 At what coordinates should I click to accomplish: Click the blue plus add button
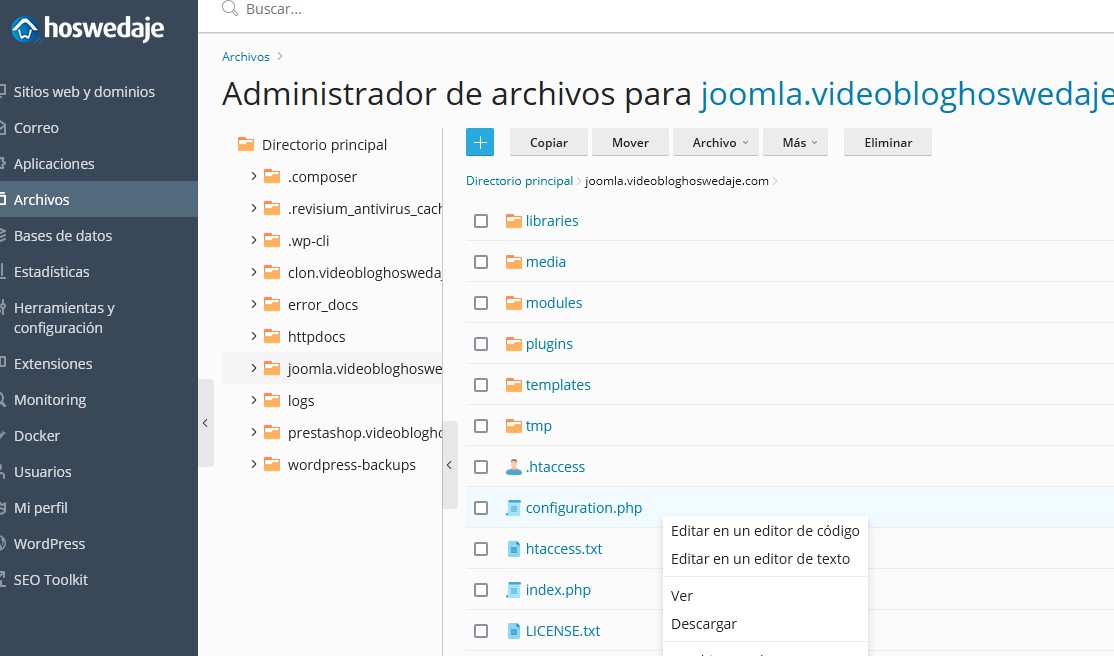[x=480, y=142]
